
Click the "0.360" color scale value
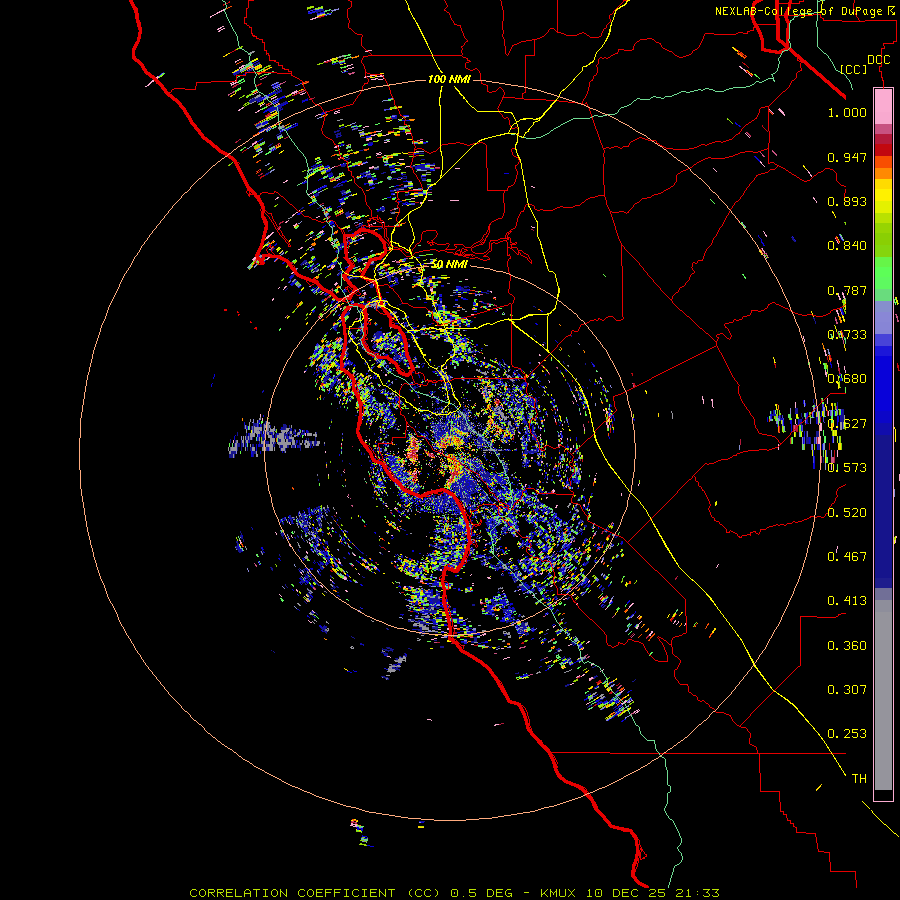[847, 646]
